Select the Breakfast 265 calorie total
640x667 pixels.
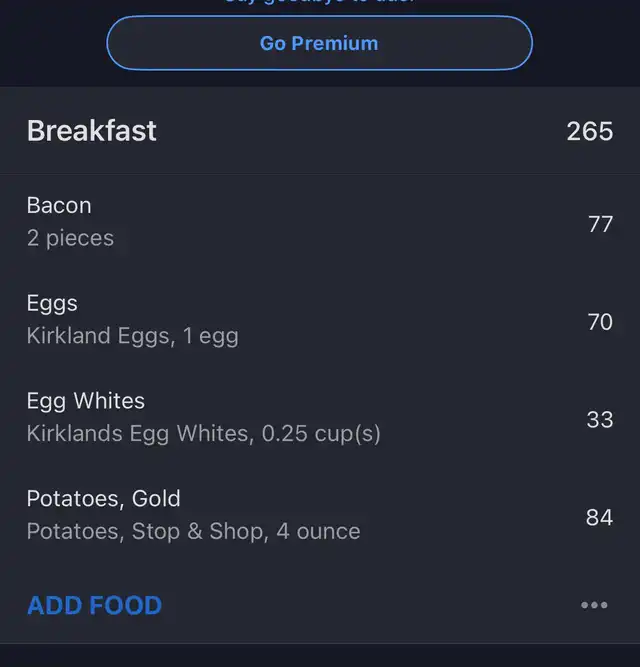click(589, 131)
